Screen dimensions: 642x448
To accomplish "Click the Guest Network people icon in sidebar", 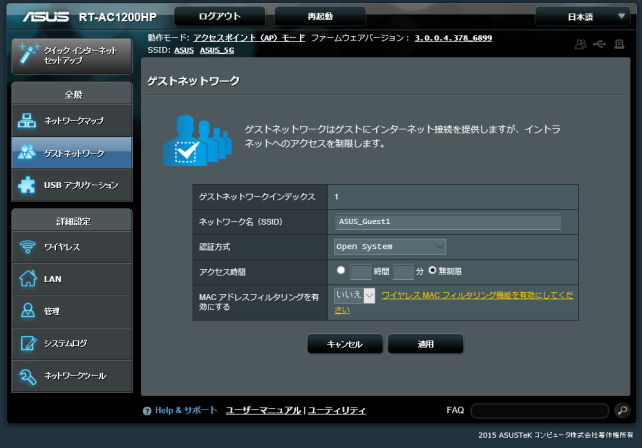I will click(x=27, y=152).
